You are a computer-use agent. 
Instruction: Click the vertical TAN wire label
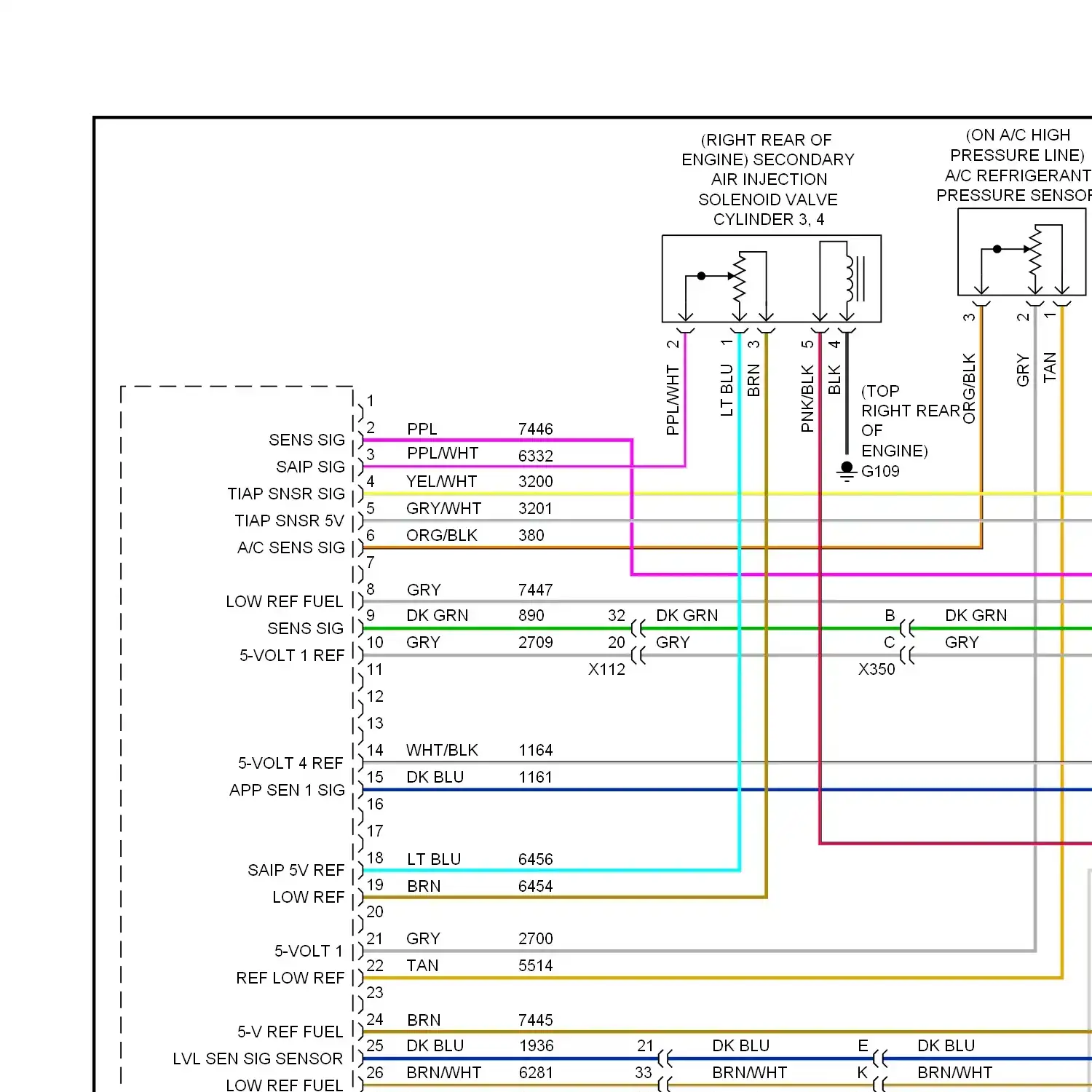pyautogui.click(x=1049, y=367)
